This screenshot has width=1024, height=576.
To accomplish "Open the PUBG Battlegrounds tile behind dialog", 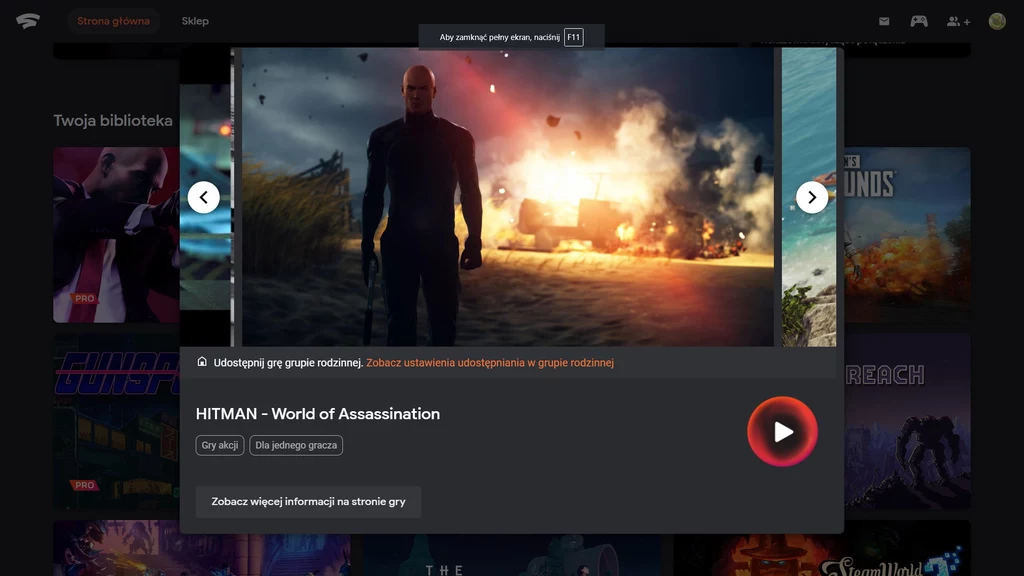I will (907, 235).
